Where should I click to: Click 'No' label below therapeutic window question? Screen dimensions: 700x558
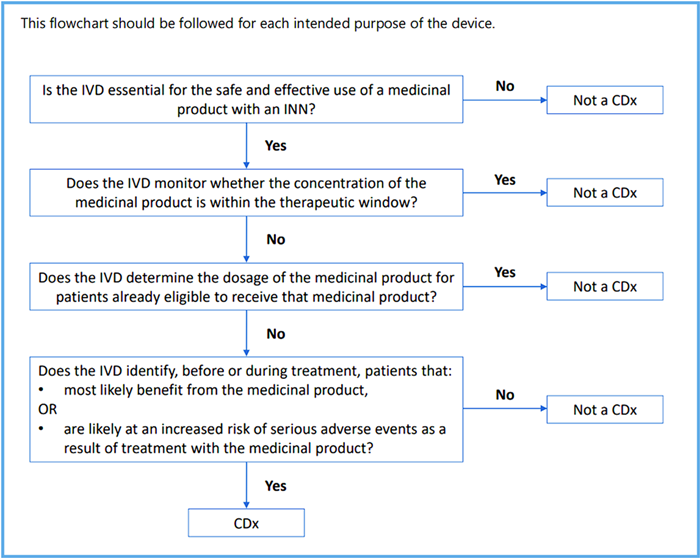276,239
